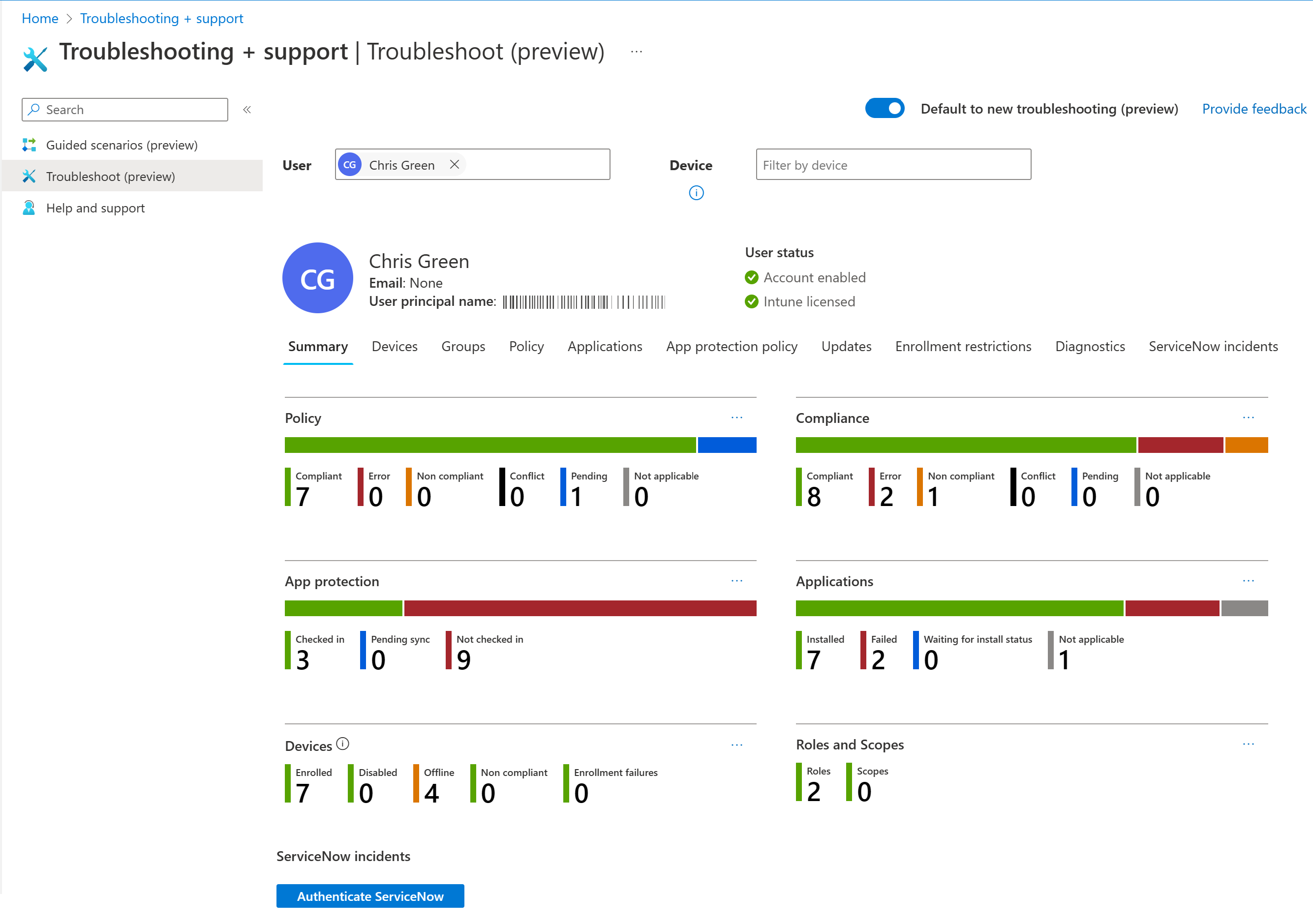Screen dimensions: 1313x924
Task: Click the info icon below Device filter
Action: coord(698,192)
